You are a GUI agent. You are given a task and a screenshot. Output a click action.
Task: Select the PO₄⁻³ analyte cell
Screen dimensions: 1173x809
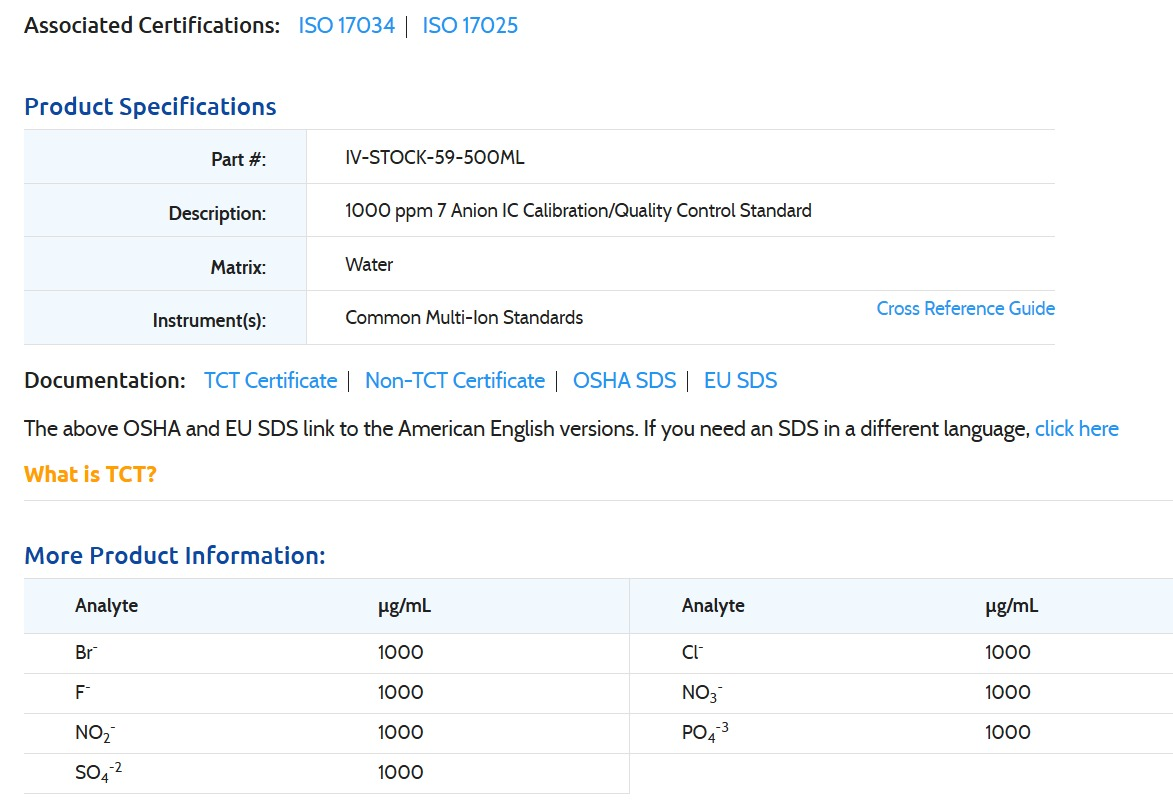[x=705, y=733]
